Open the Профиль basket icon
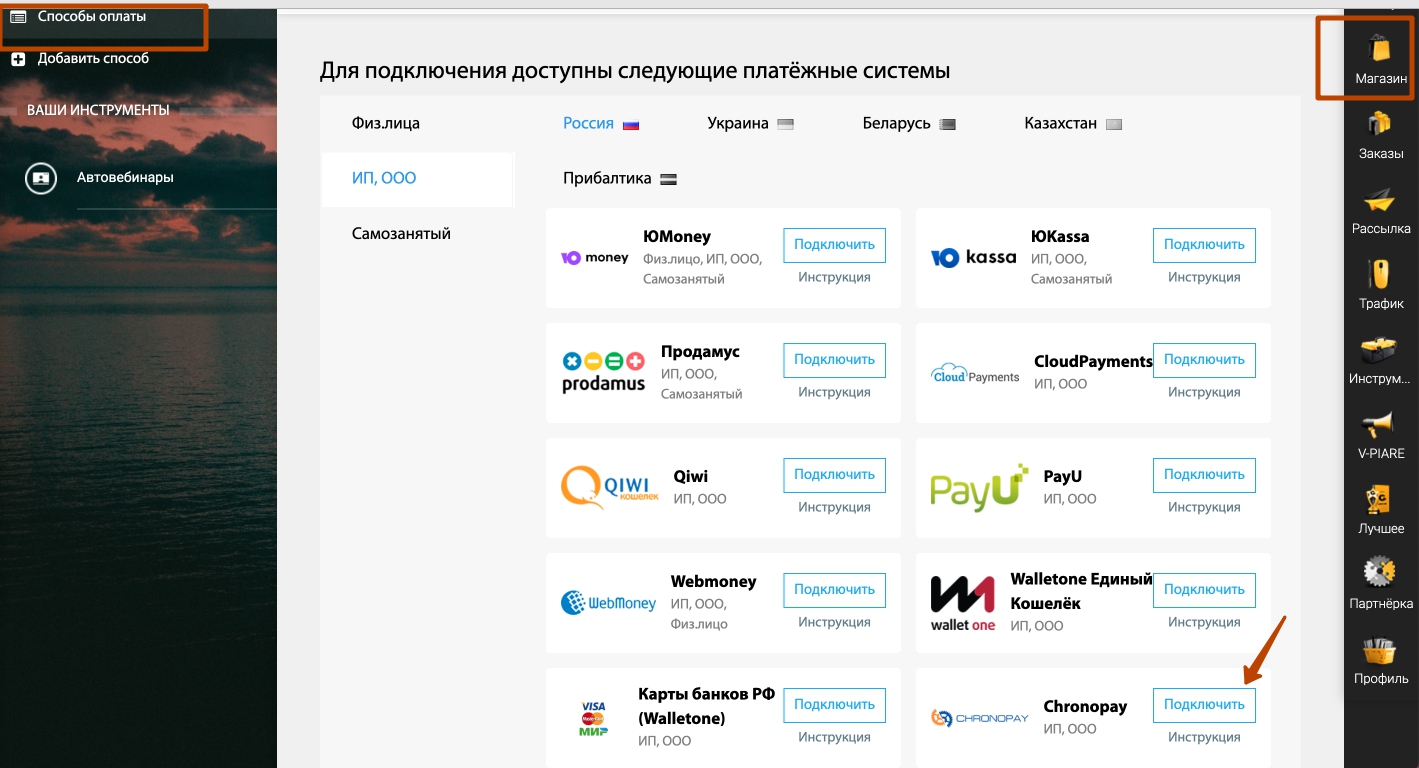This screenshot has width=1419, height=768. [x=1380, y=649]
